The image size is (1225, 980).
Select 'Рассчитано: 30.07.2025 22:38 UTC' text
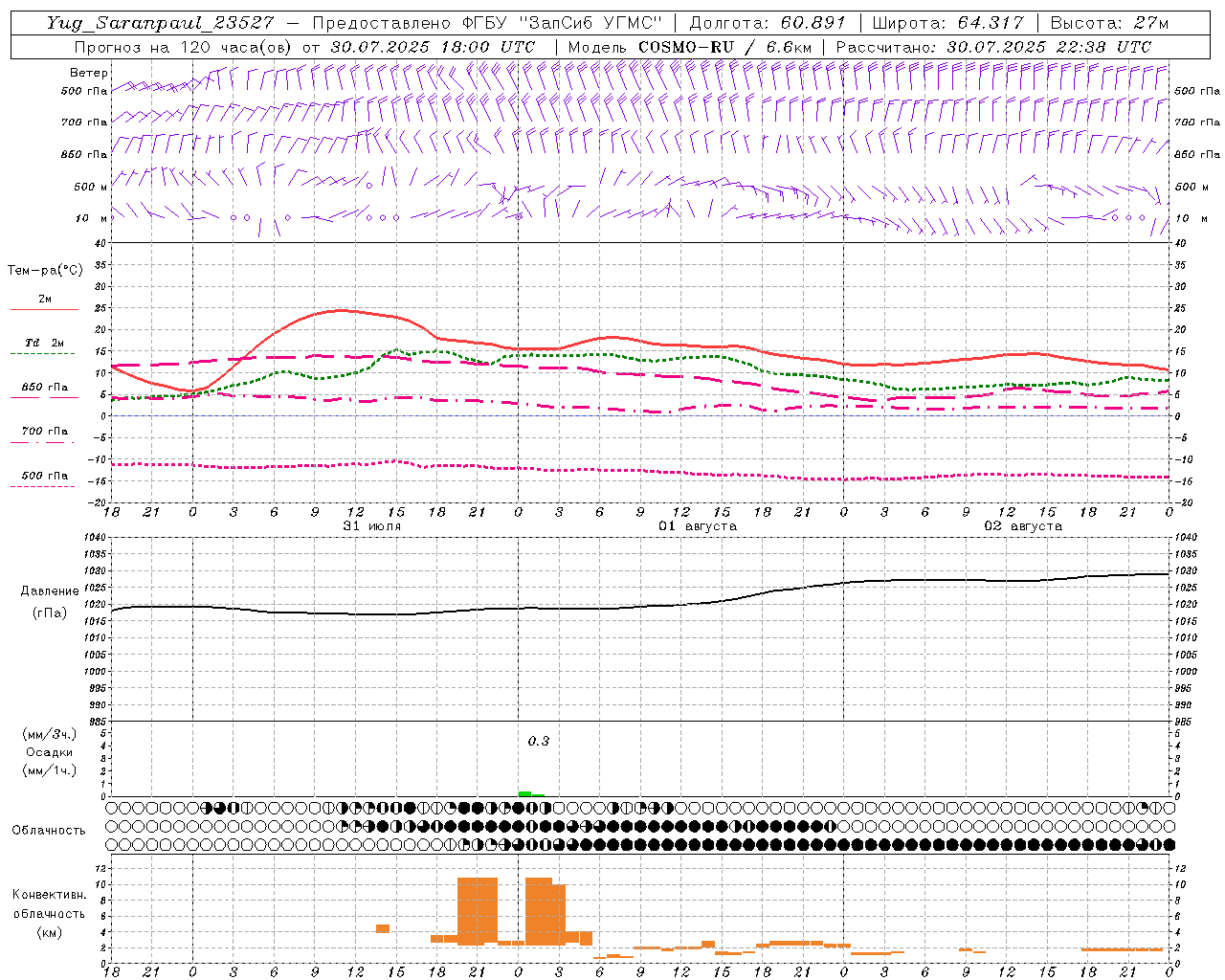(993, 47)
